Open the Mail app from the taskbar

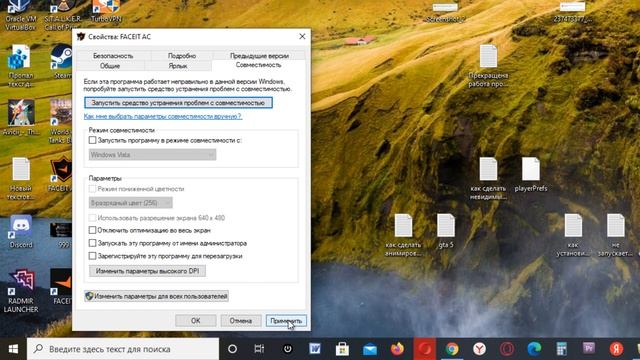coord(370,349)
